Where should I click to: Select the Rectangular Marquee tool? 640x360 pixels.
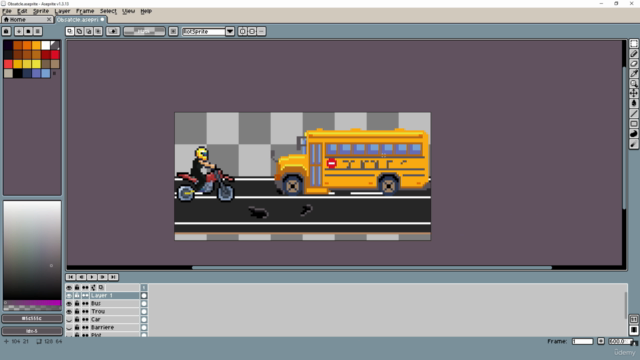click(633, 44)
